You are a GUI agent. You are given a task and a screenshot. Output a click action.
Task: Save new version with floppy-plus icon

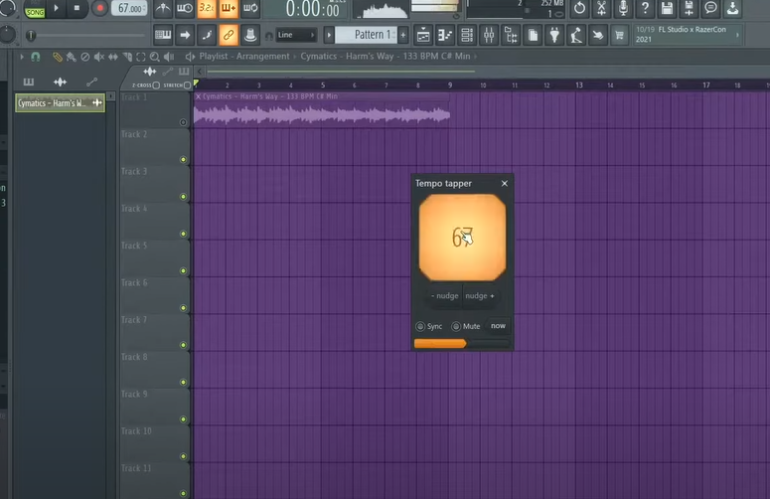[x=689, y=8]
